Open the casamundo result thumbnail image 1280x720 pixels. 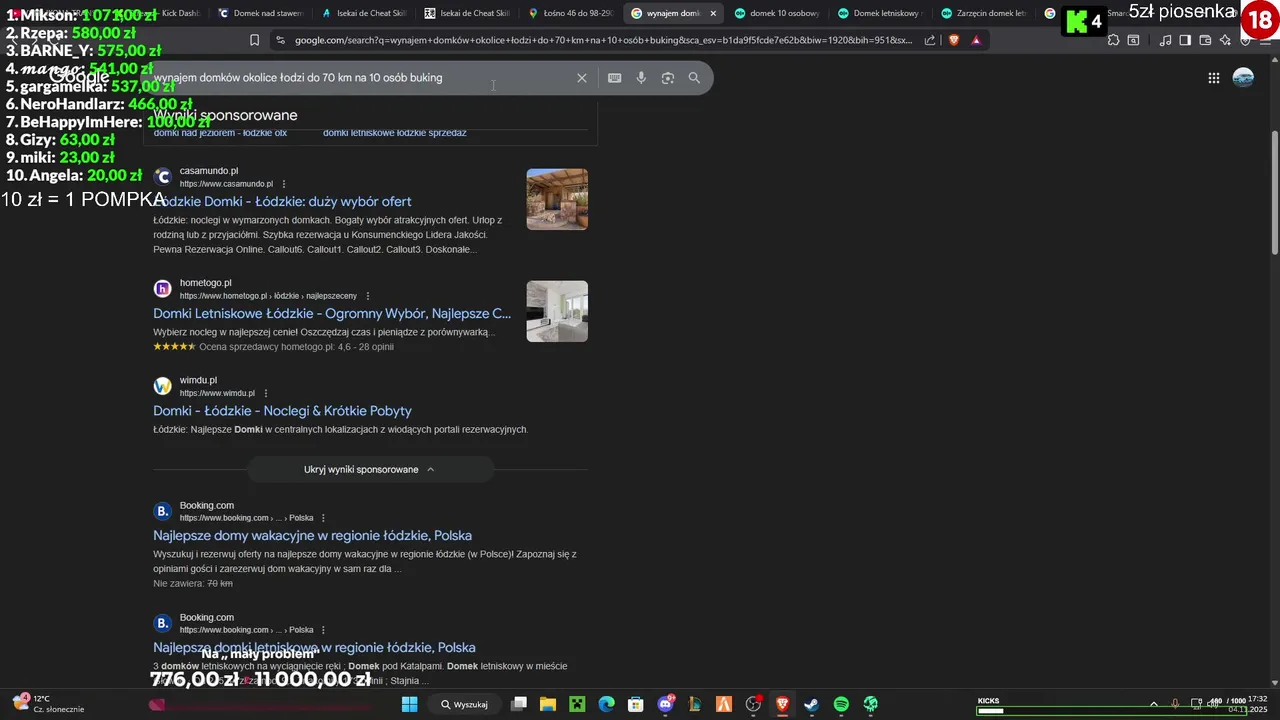coord(557,199)
